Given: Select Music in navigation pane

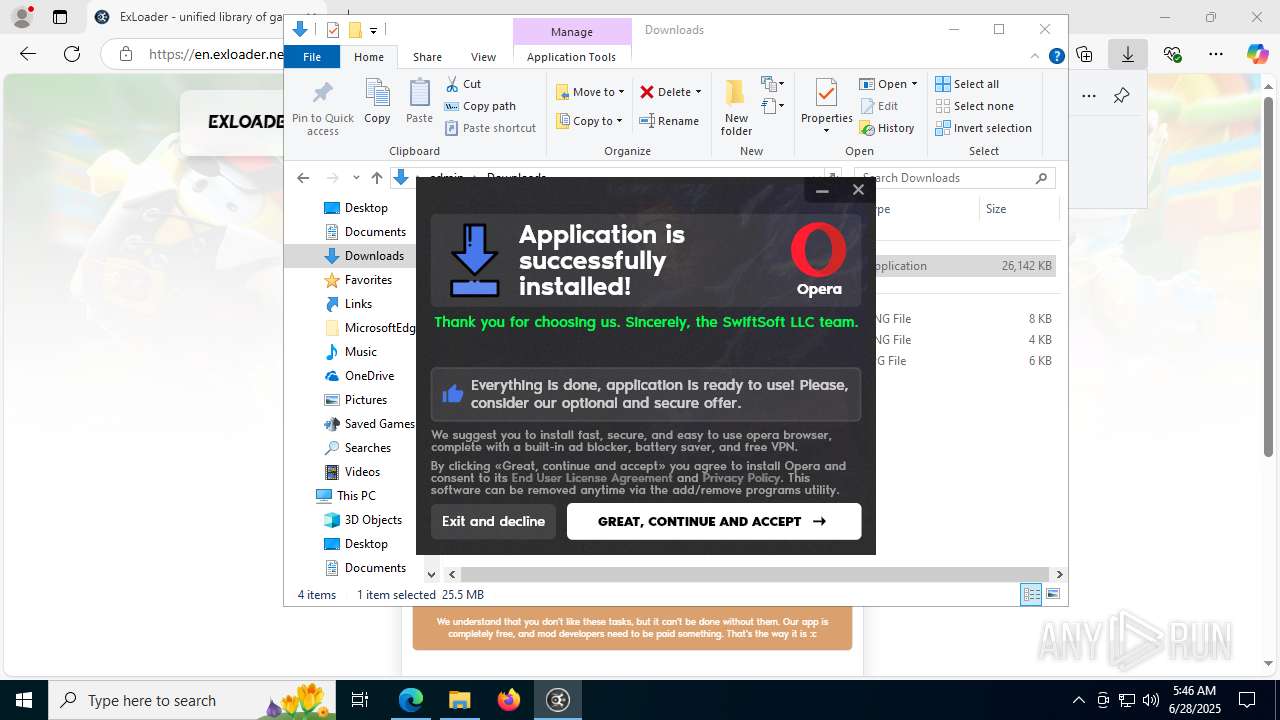Looking at the screenshot, I should [x=351, y=352].
